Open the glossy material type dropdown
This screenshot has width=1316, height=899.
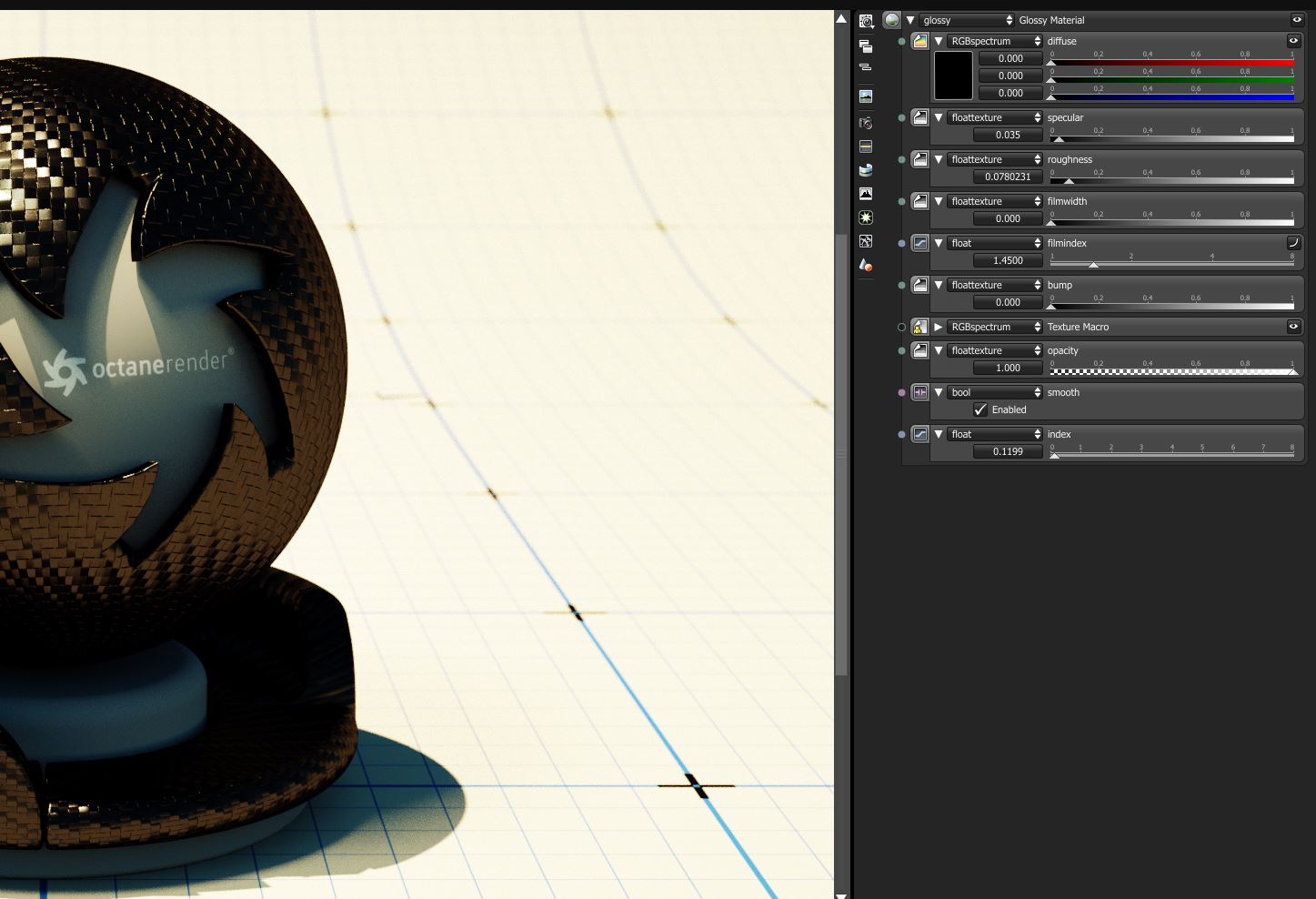click(x=966, y=20)
